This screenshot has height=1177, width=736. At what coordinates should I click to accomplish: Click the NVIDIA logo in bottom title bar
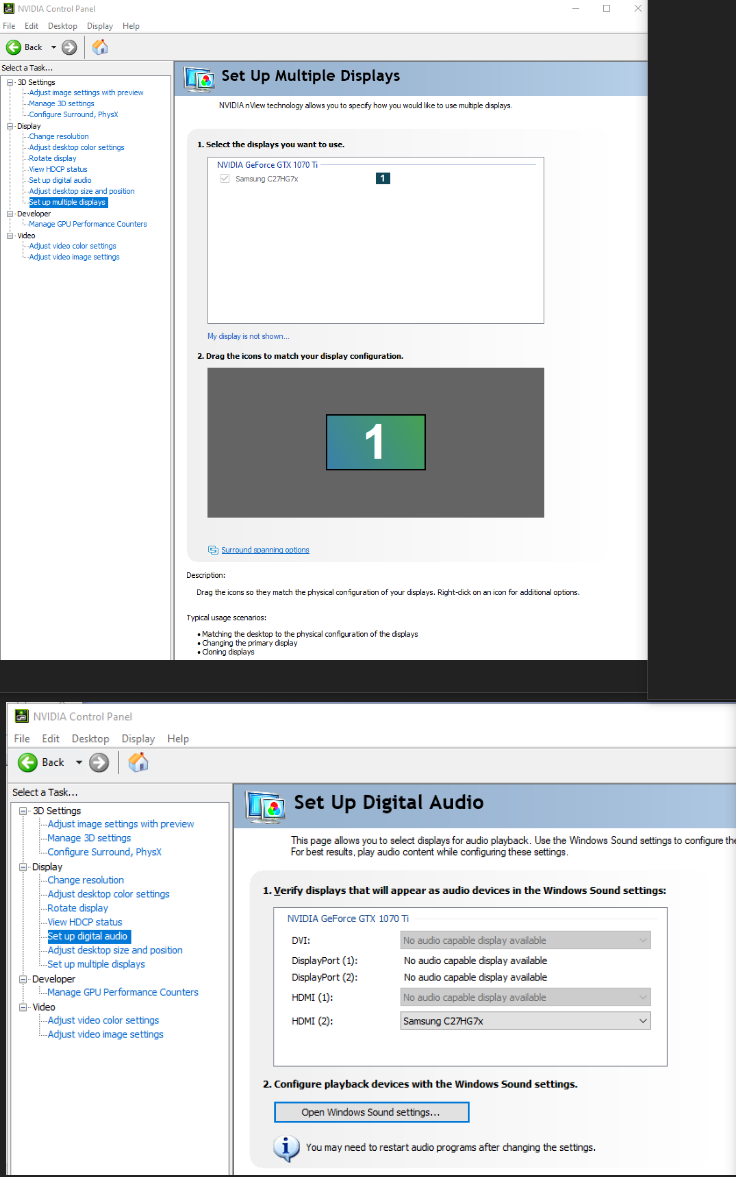[20, 716]
